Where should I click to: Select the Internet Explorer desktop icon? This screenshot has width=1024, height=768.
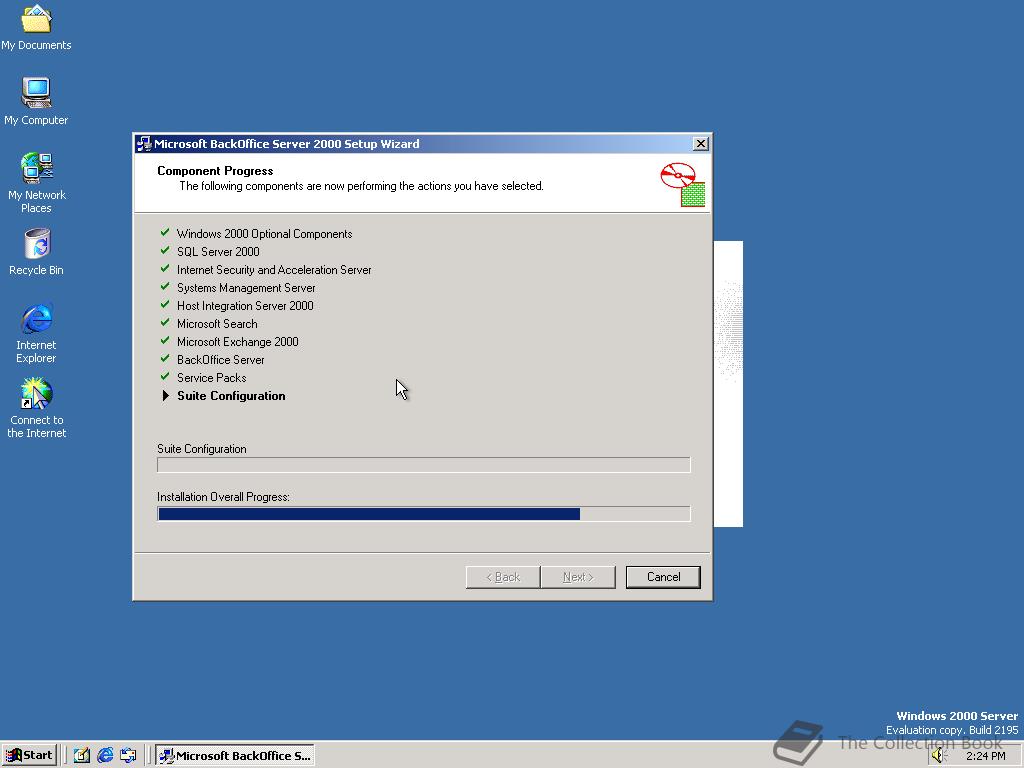pos(36,333)
